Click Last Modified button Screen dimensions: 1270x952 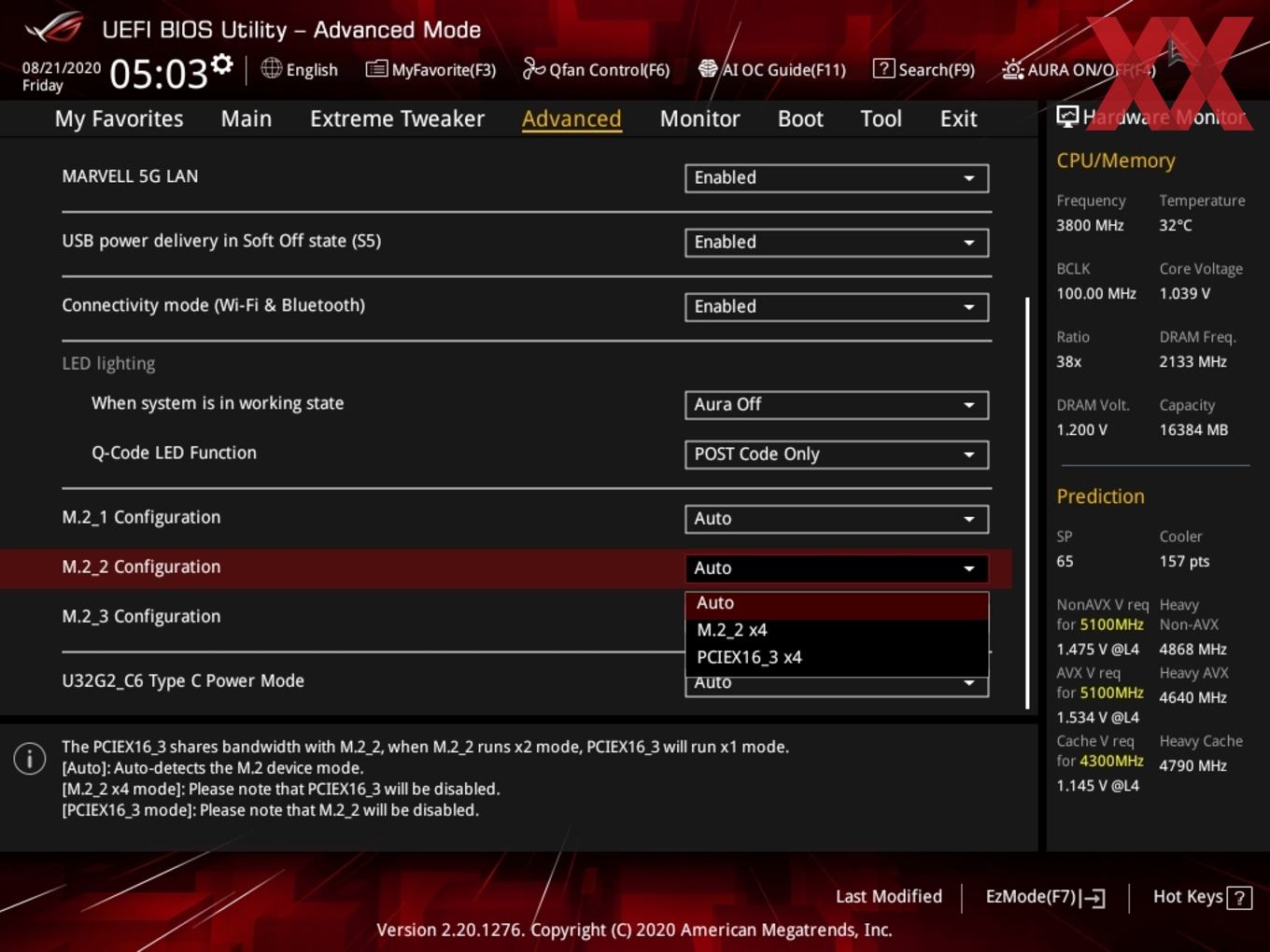888,897
